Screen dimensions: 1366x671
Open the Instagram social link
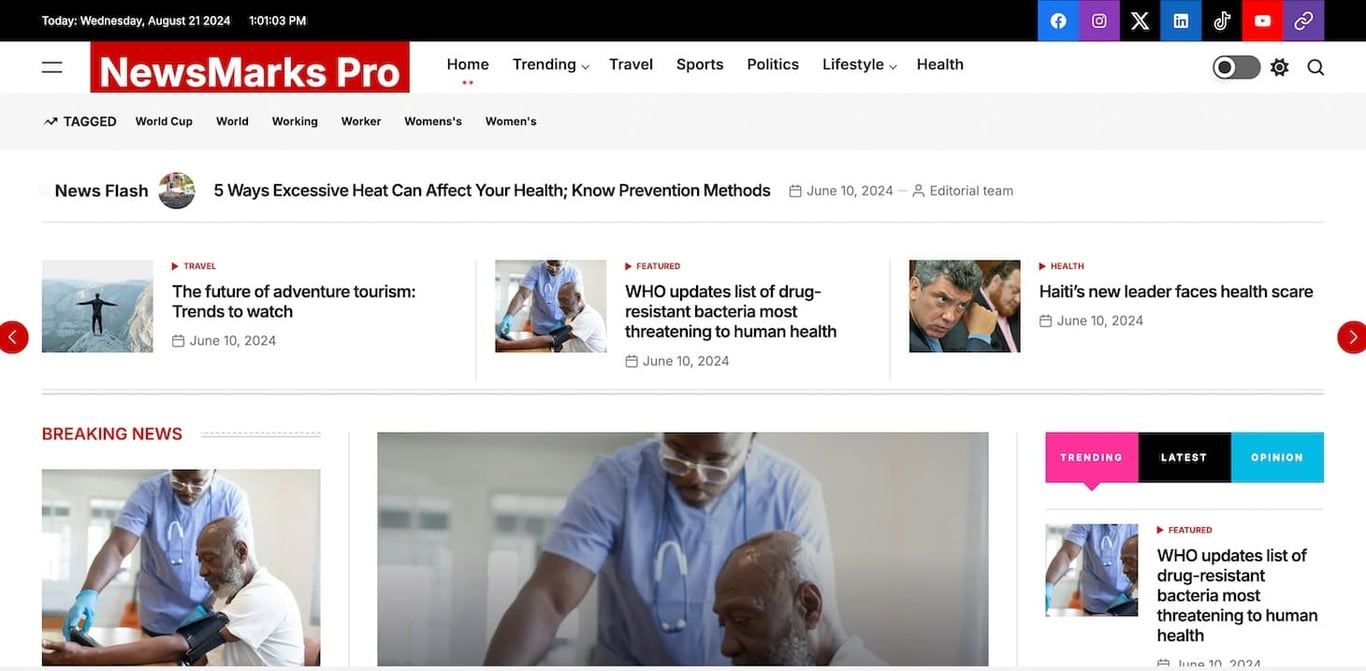pyautogui.click(x=1099, y=21)
